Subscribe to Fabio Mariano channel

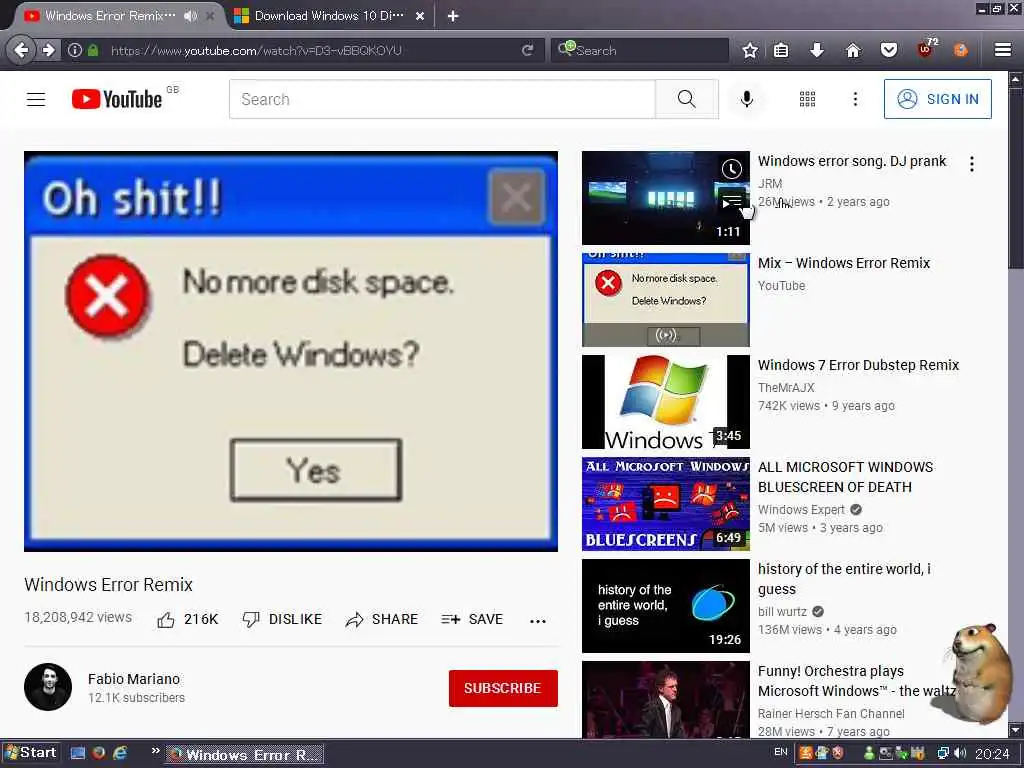(x=503, y=688)
